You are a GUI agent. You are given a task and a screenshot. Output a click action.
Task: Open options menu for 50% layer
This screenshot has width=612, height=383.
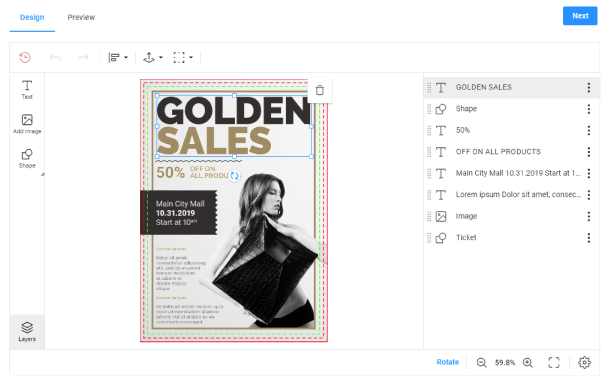pyautogui.click(x=589, y=130)
